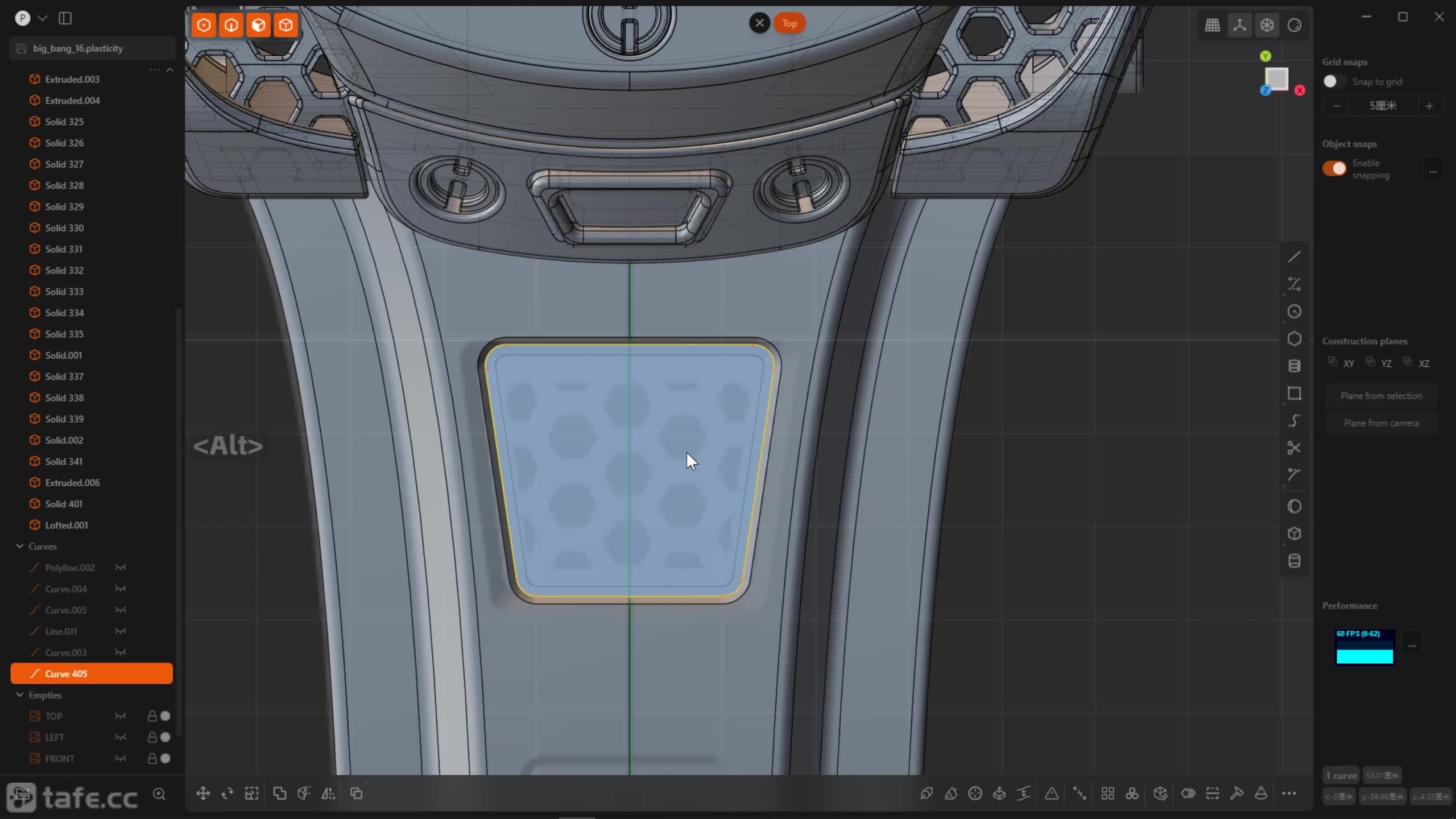The width and height of the screenshot is (1456, 819).
Task: Click Plane from selection button
Action: [1381, 396]
